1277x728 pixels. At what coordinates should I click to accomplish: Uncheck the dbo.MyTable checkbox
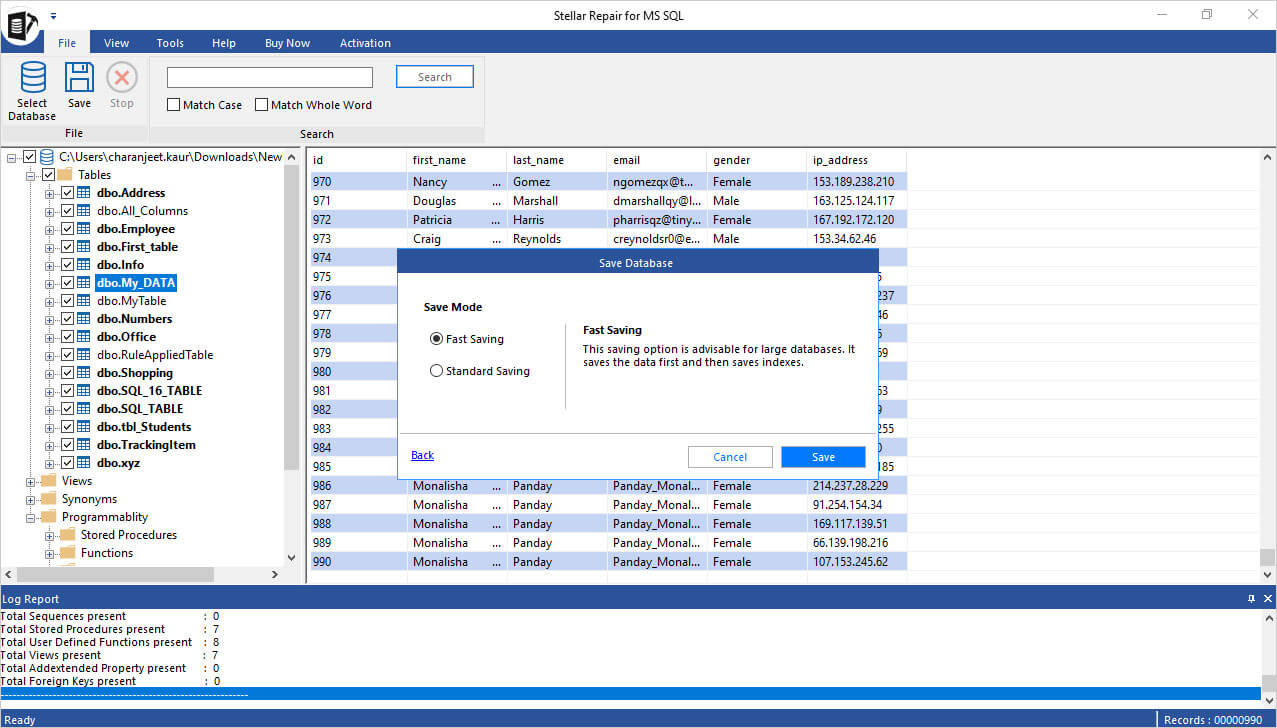coord(67,301)
